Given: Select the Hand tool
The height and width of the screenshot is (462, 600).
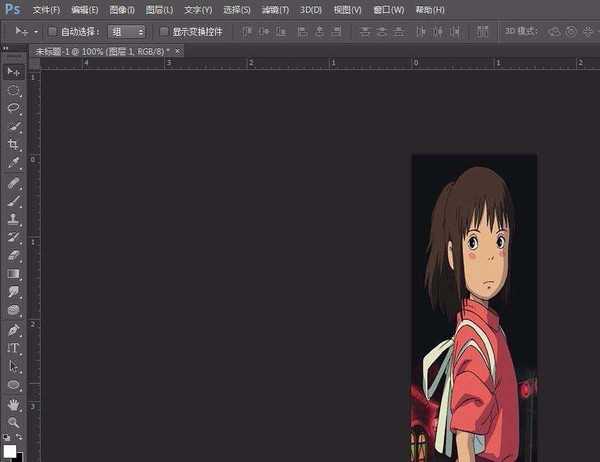Looking at the screenshot, I should point(14,404).
